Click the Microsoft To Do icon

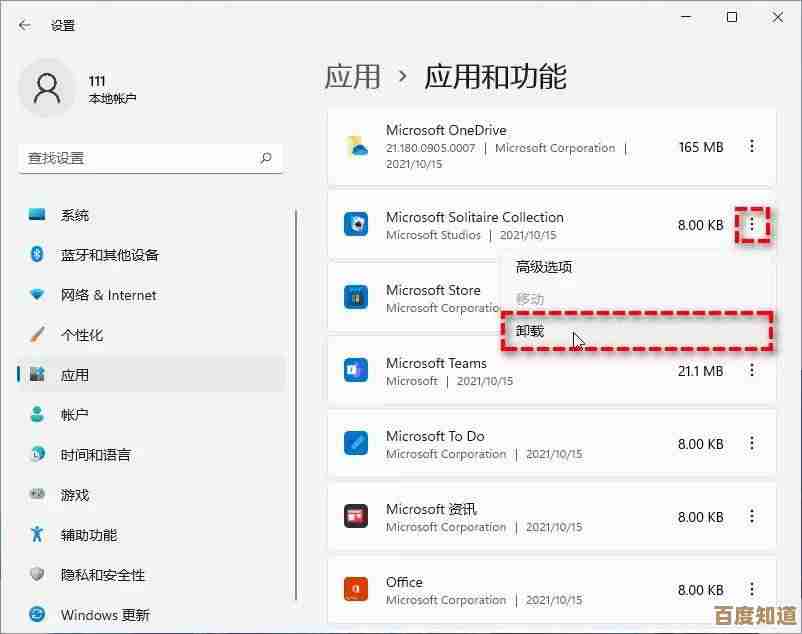point(356,443)
